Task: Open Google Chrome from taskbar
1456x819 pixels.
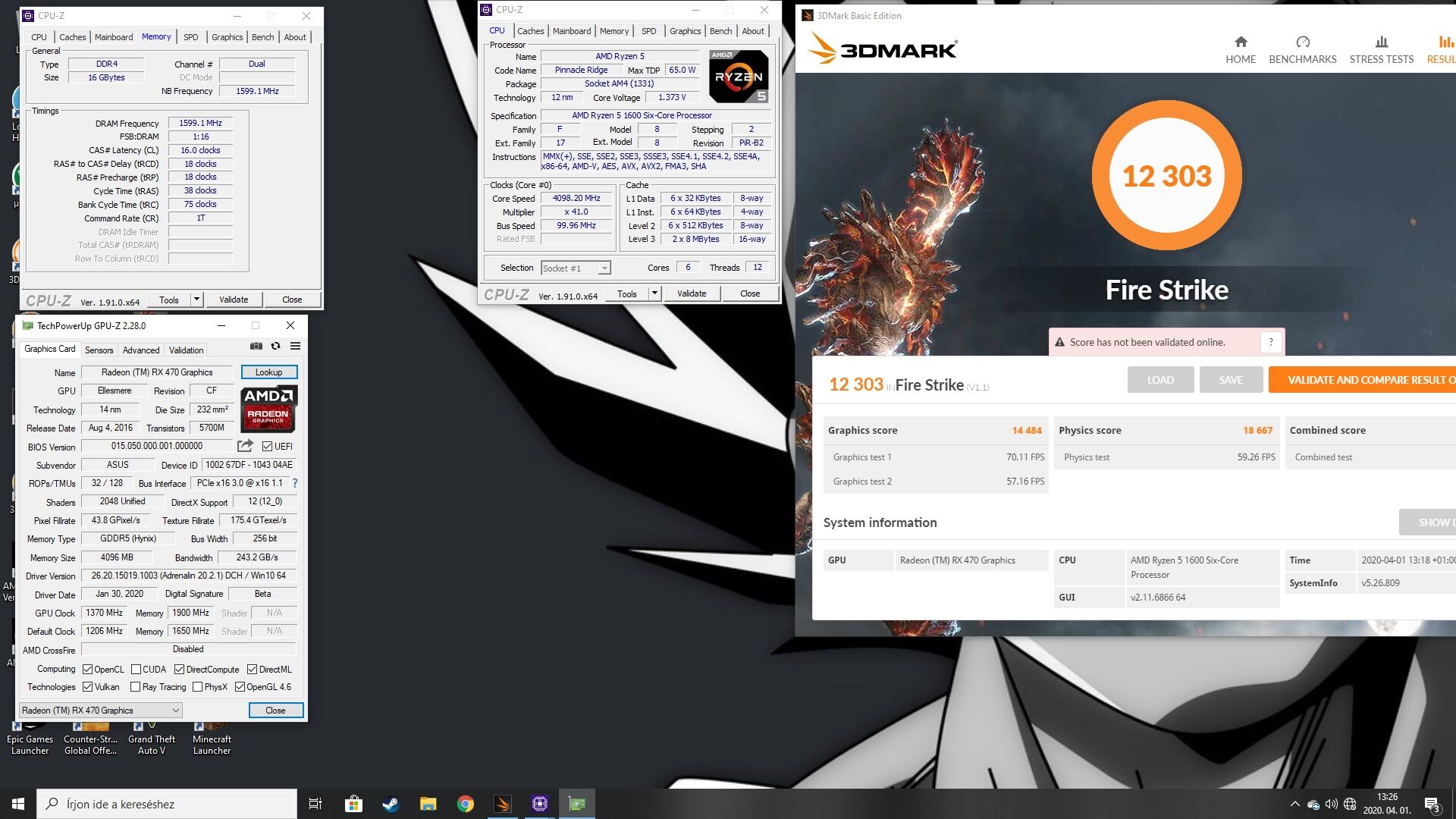Action: [x=466, y=804]
